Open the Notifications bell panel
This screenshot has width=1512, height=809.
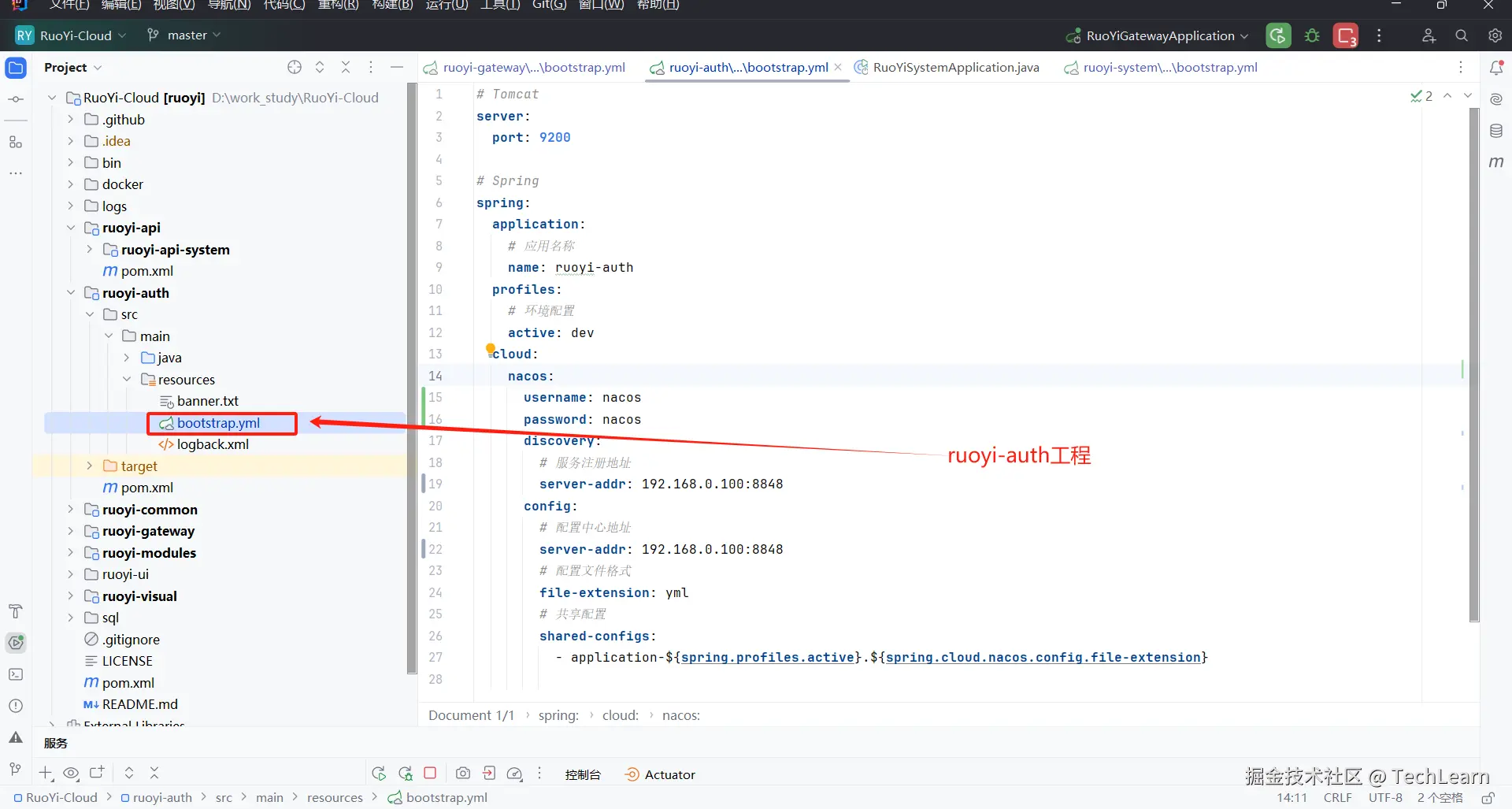pos(1496,68)
